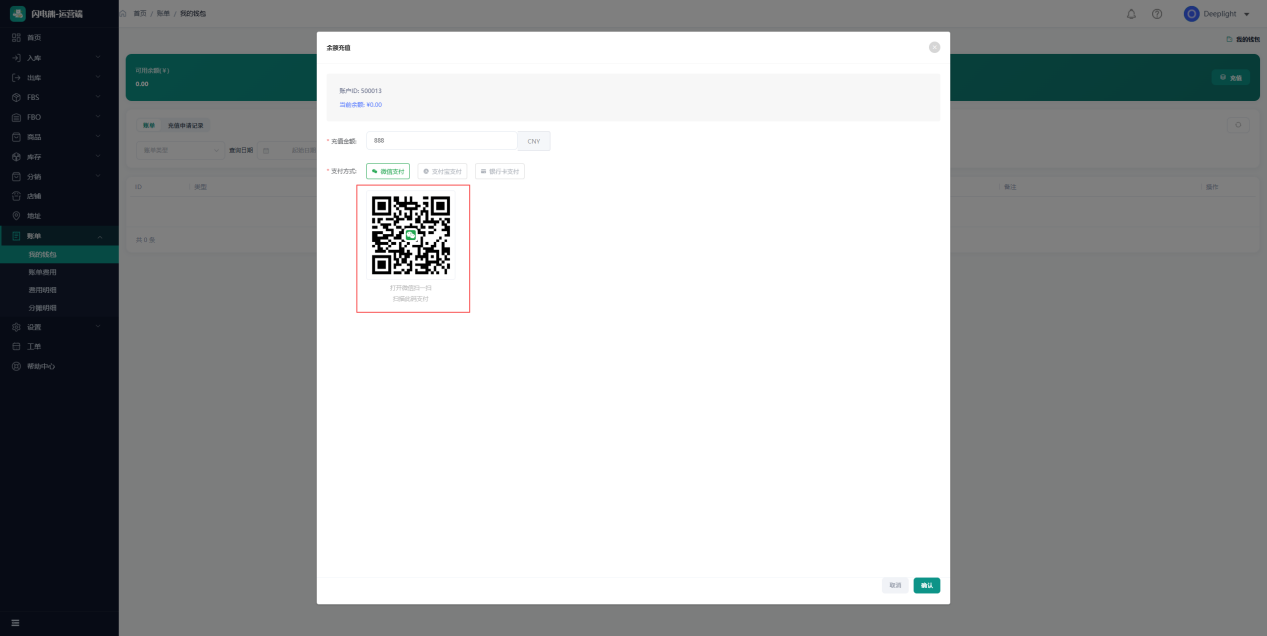This screenshot has width=1267, height=636.
Task: Click the refresh icon on wallet page
Action: pos(1238,125)
